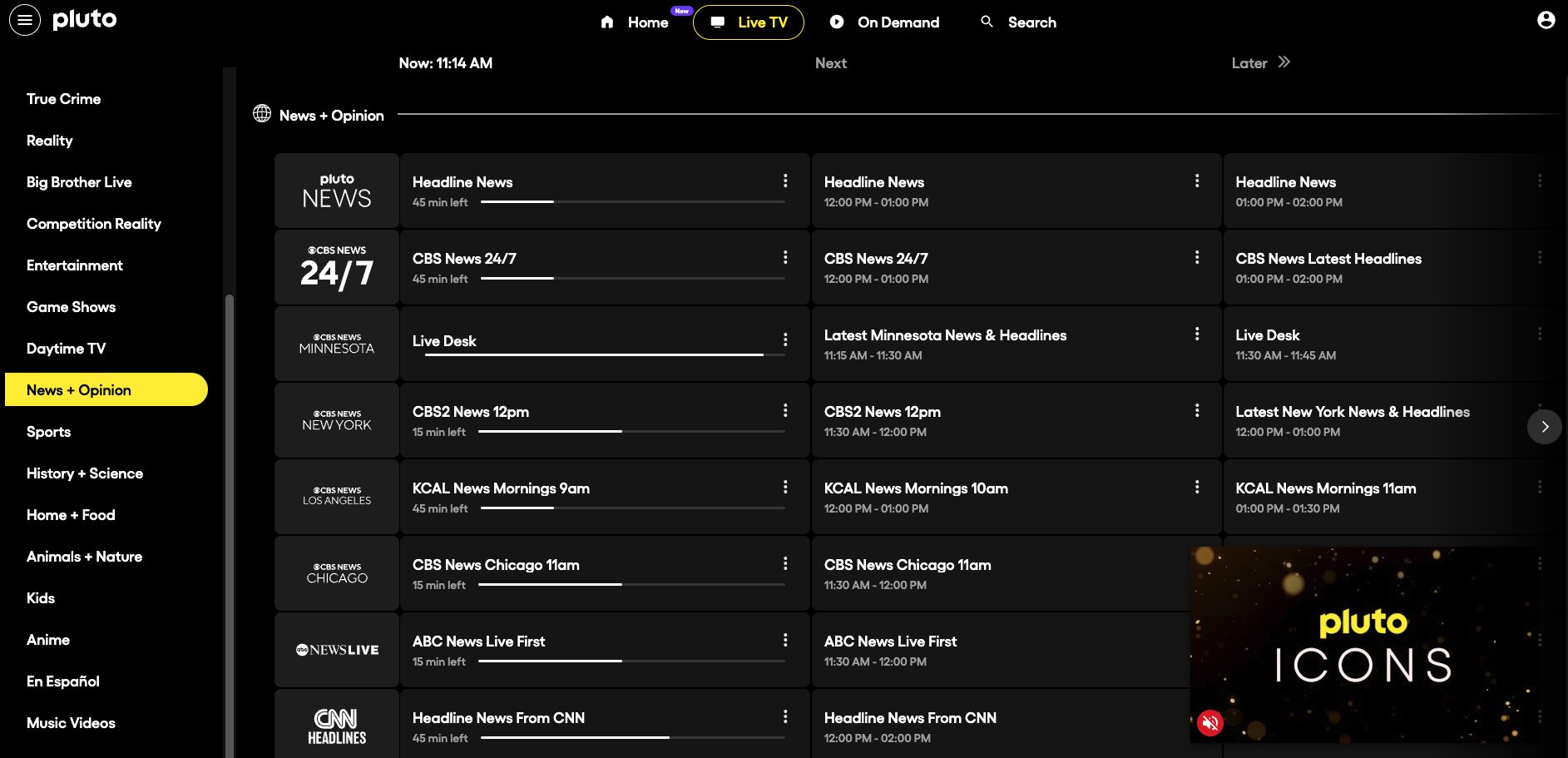Unmute the Pluto Icons video preview
The image size is (1568, 758).
1210,723
